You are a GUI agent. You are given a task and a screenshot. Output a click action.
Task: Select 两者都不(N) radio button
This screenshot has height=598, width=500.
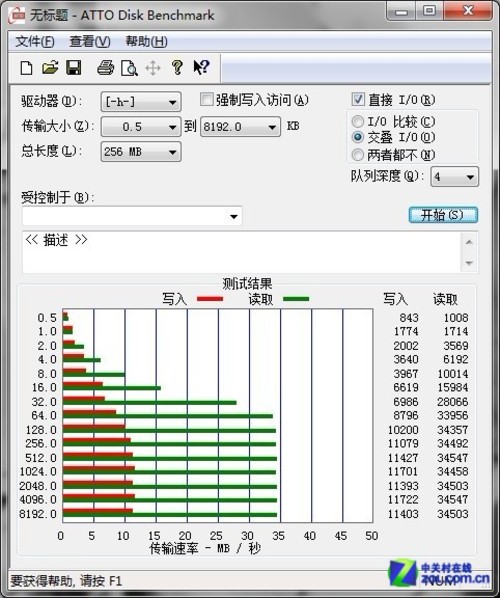[x=357, y=154]
